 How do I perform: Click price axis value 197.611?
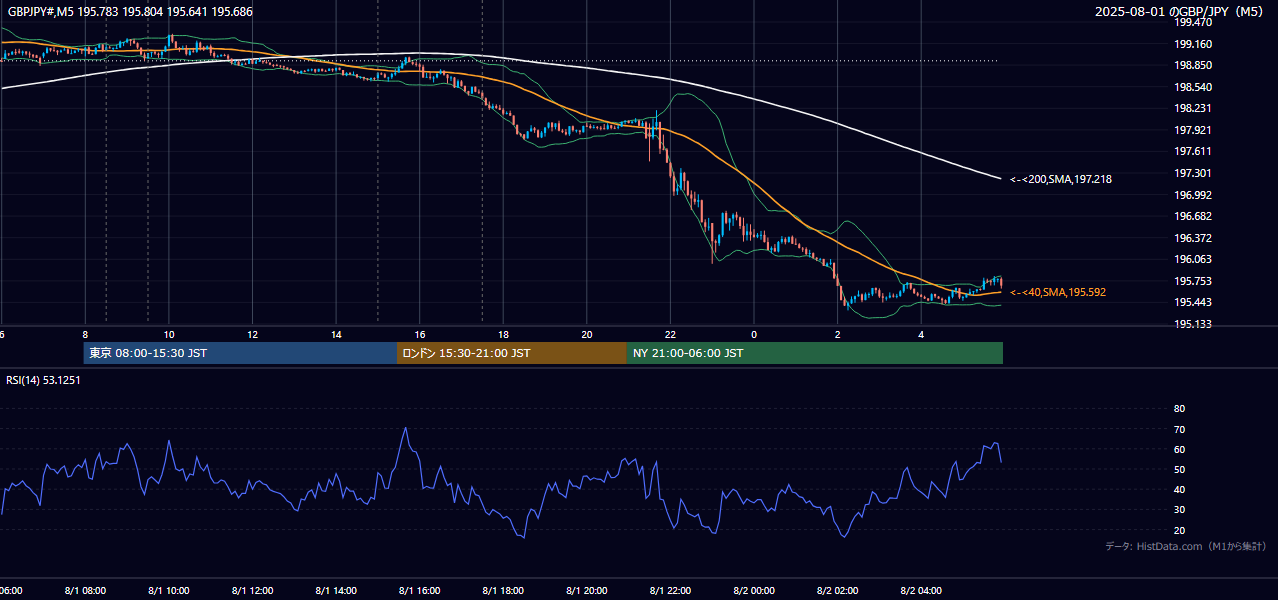click(x=1193, y=151)
